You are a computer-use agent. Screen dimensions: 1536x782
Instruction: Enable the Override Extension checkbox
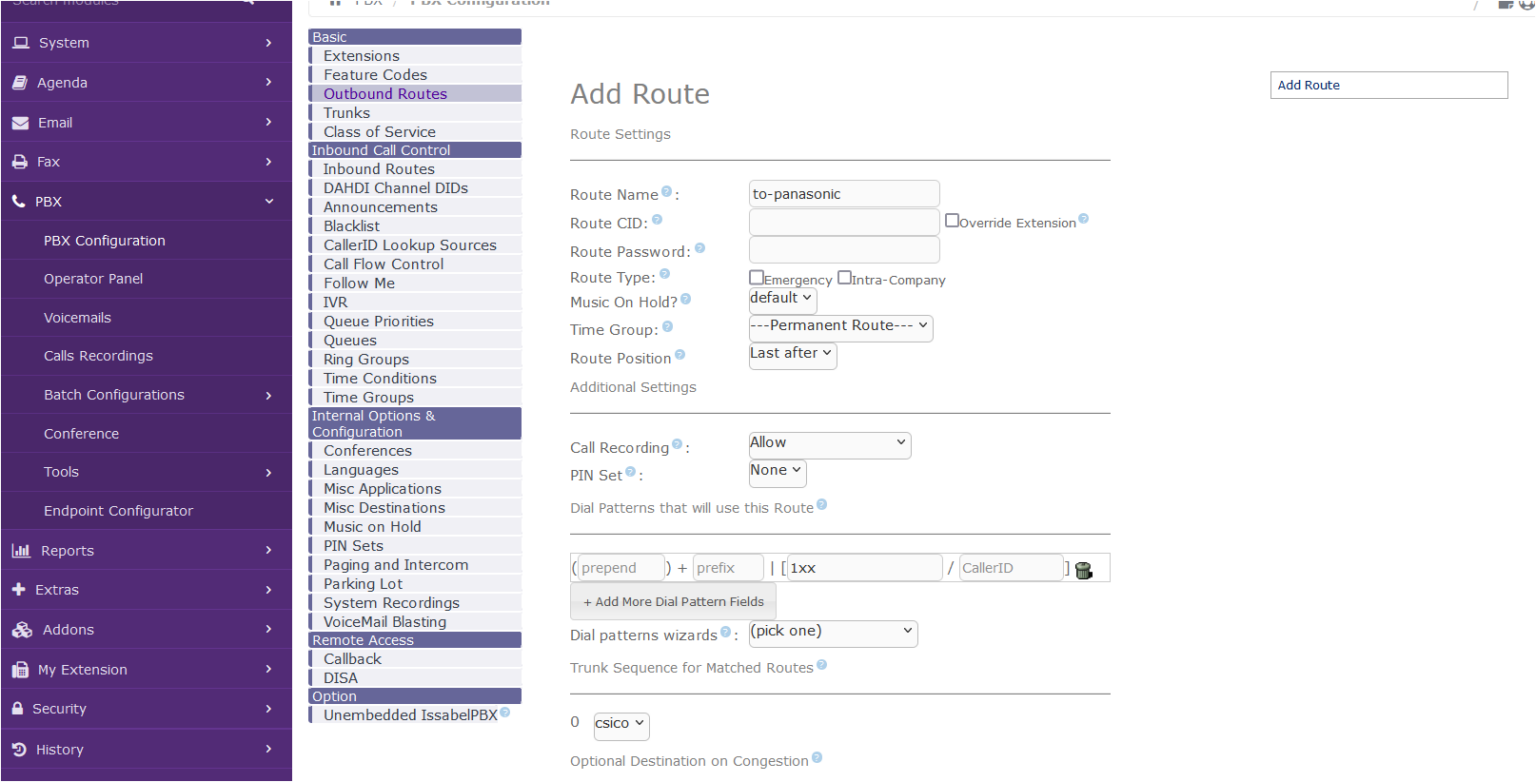point(952,221)
